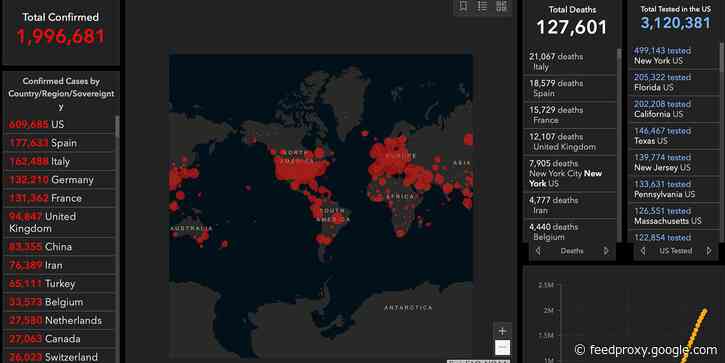
Task: Click the Total Tested 3,120,381 figure
Action: 675,23
